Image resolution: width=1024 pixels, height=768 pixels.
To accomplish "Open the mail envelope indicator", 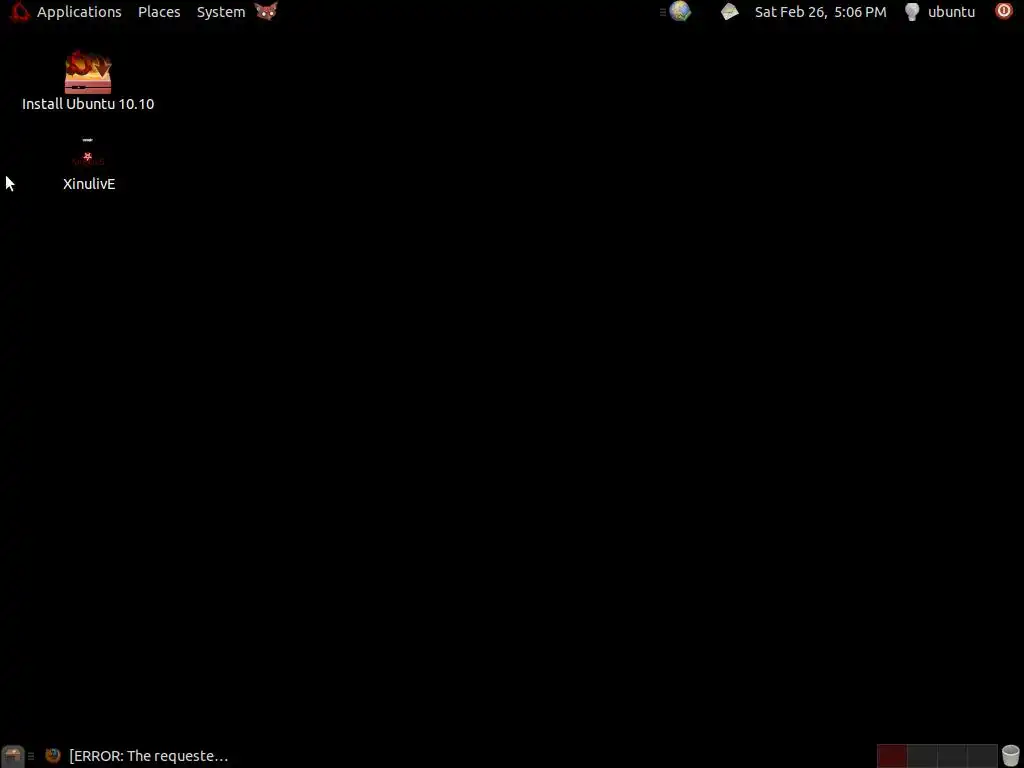I will 729,11.
